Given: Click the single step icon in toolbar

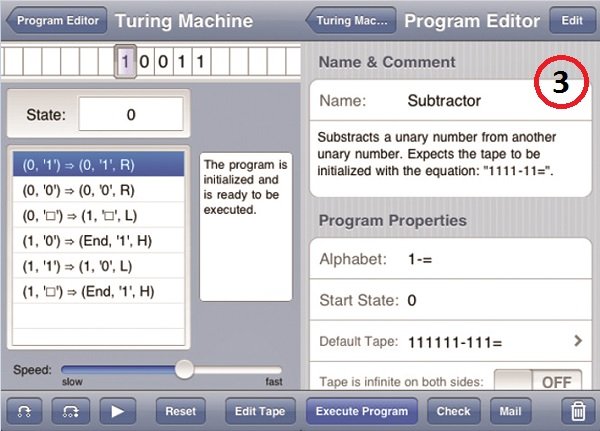Looking at the screenshot, I should [x=26, y=411].
